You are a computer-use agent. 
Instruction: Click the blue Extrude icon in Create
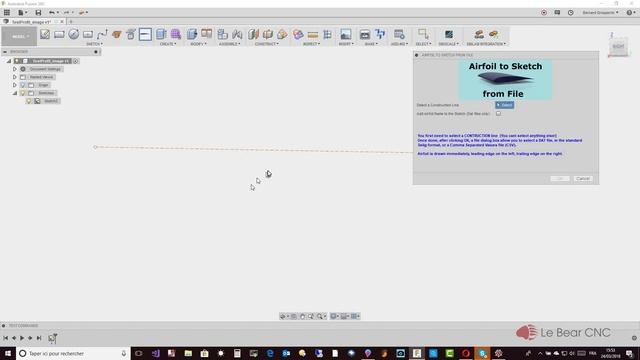click(x=161, y=34)
